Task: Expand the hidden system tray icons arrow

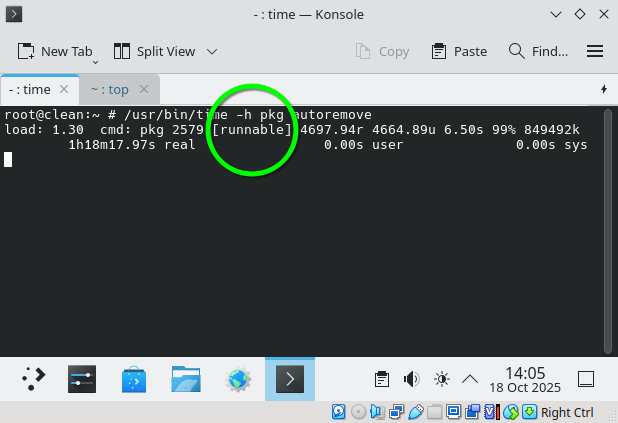Action: (x=469, y=379)
